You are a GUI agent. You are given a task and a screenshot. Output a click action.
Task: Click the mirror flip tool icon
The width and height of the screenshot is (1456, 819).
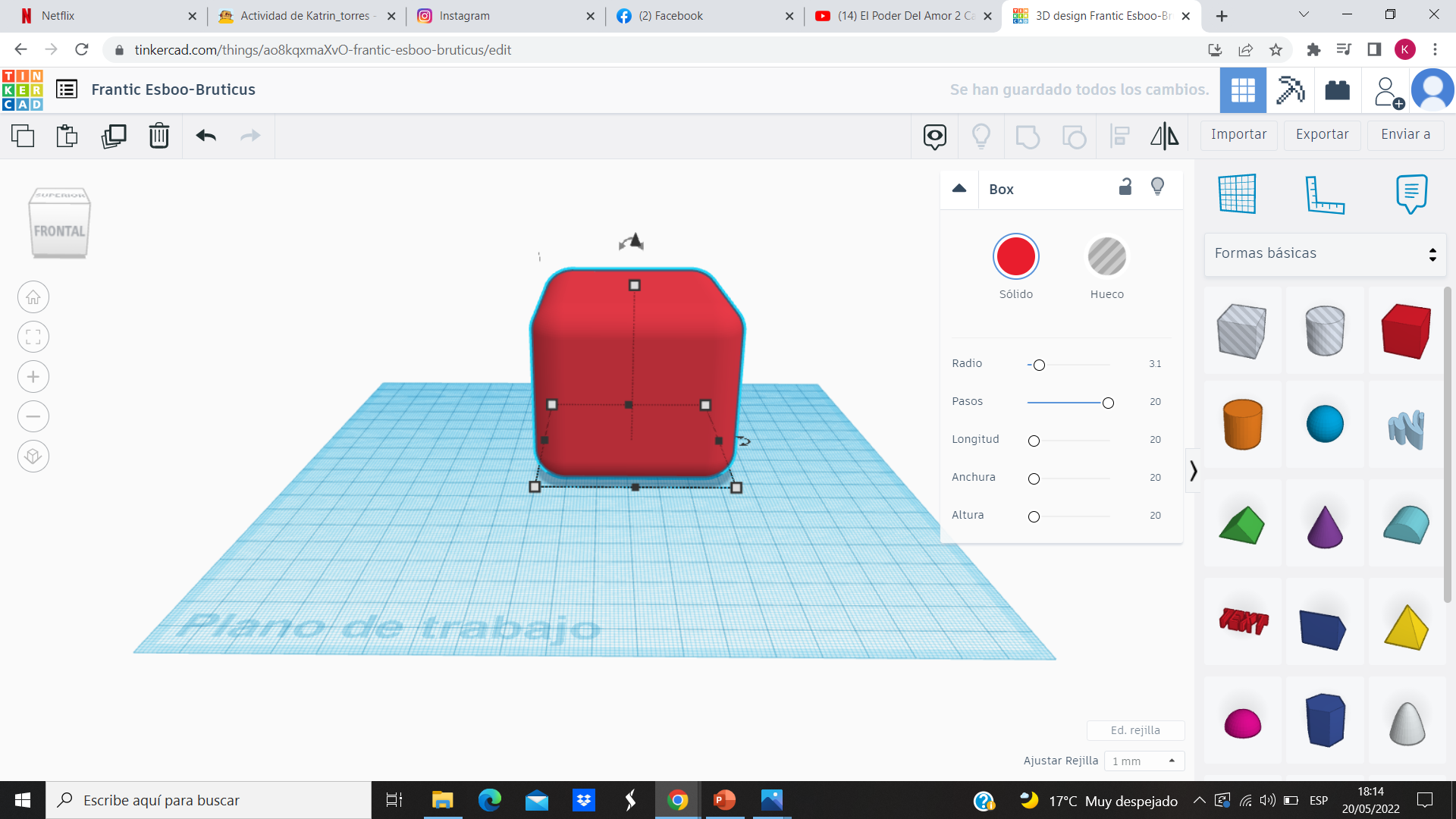(x=1164, y=136)
